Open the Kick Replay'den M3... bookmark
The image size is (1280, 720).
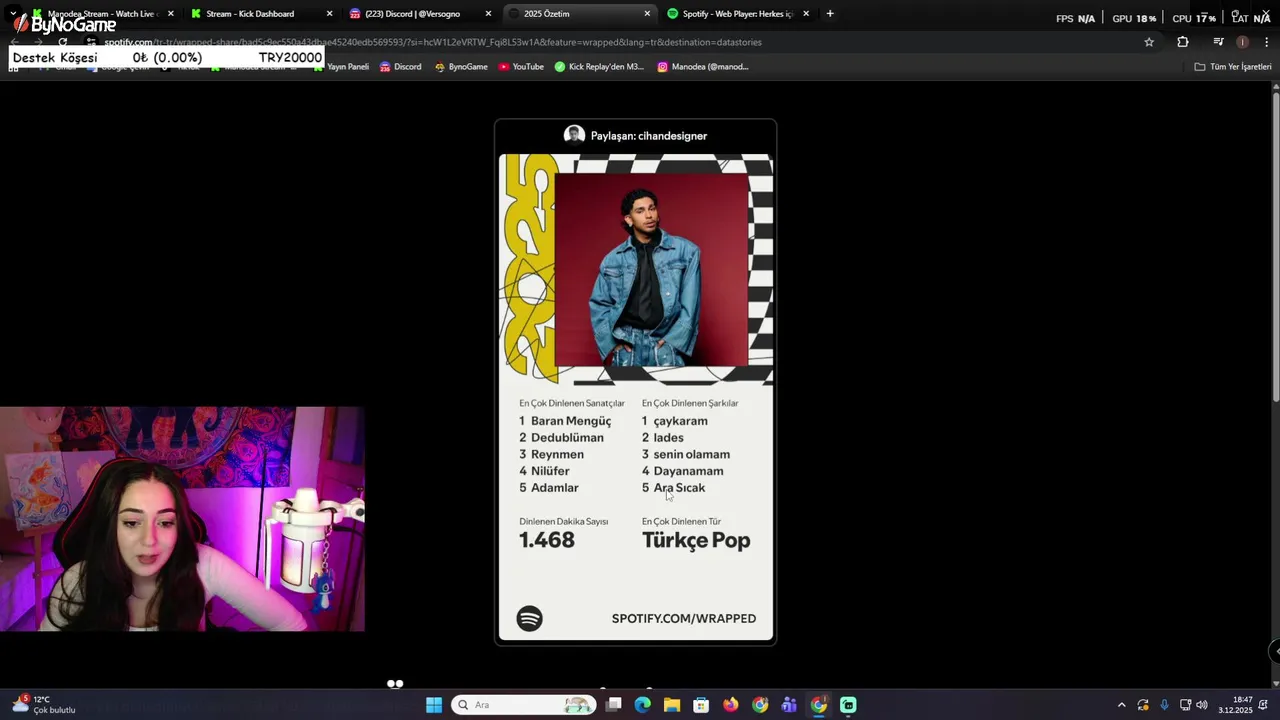599,67
